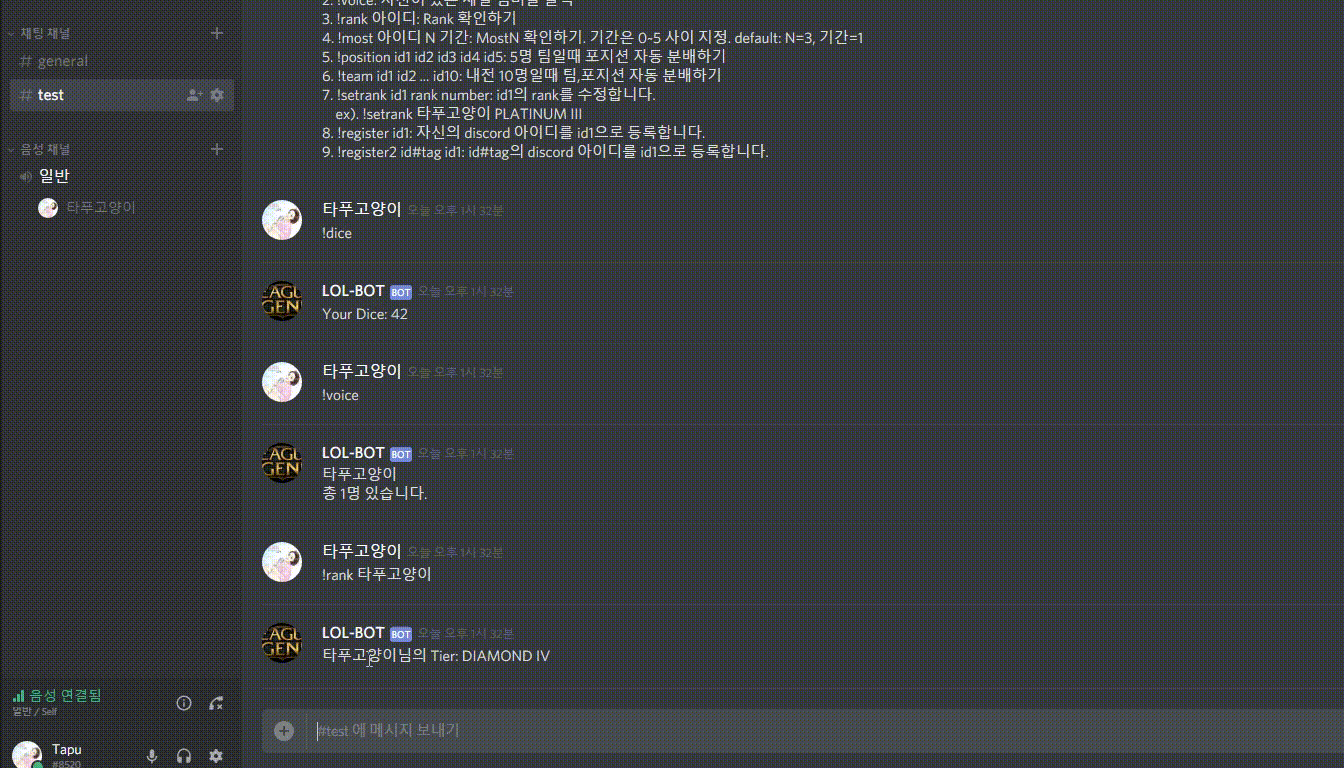Deafen audio with headphones icon
The image size is (1344, 768).
(x=184, y=756)
